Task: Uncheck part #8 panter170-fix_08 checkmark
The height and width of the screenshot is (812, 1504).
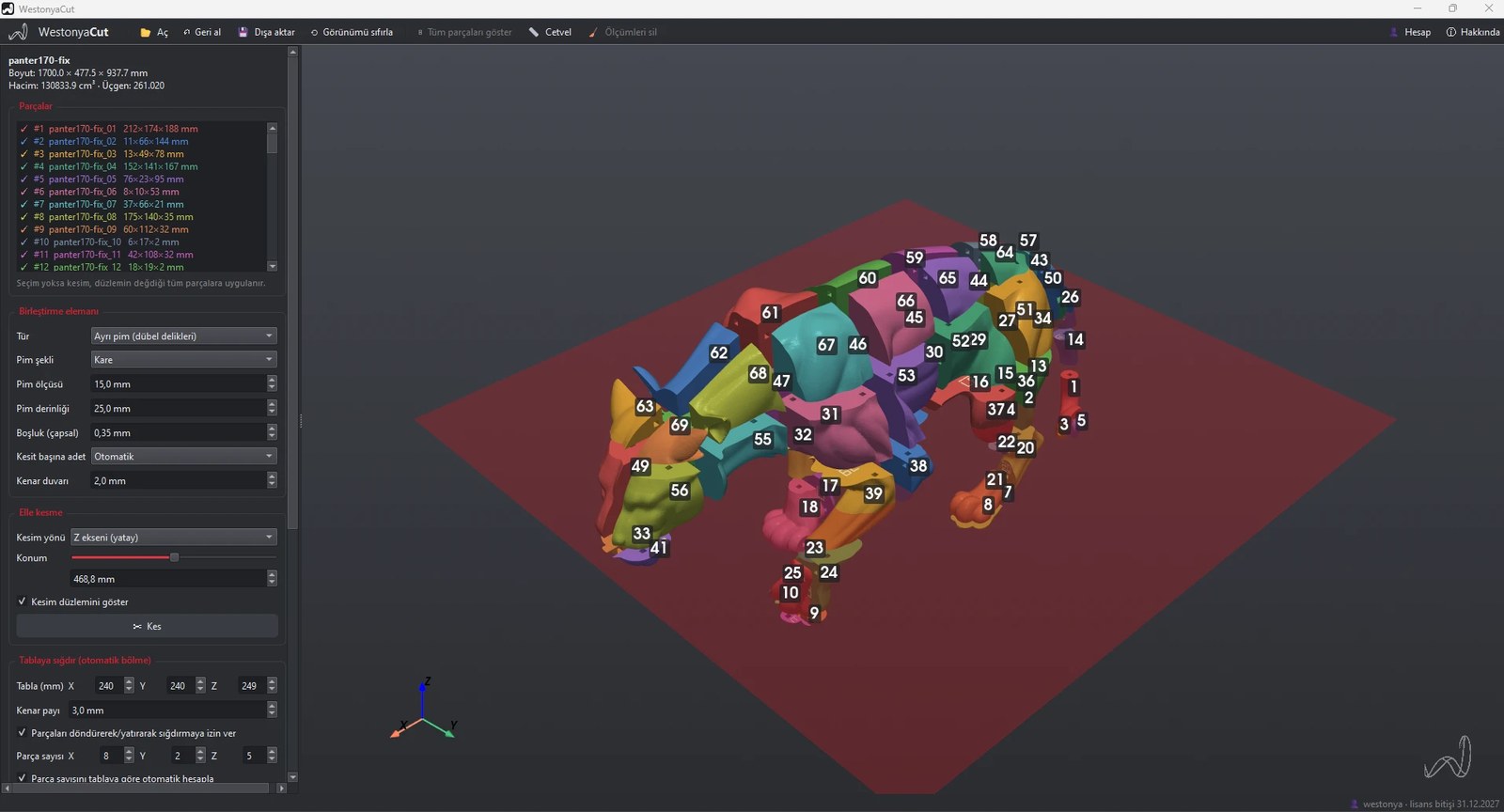Action: (23, 217)
